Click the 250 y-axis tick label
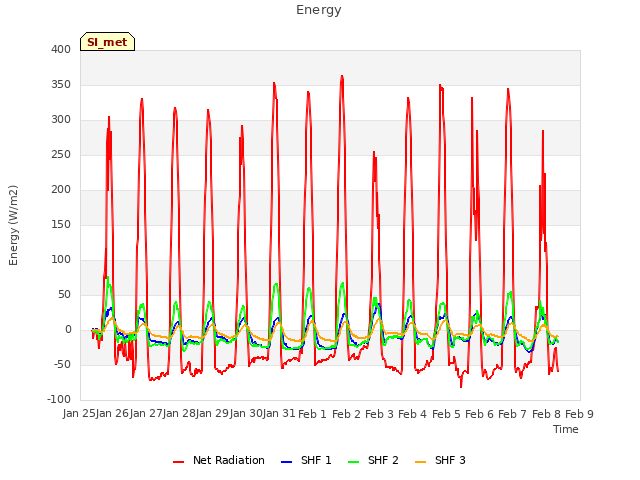The height and width of the screenshot is (480, 640). (x=61, y=155)
